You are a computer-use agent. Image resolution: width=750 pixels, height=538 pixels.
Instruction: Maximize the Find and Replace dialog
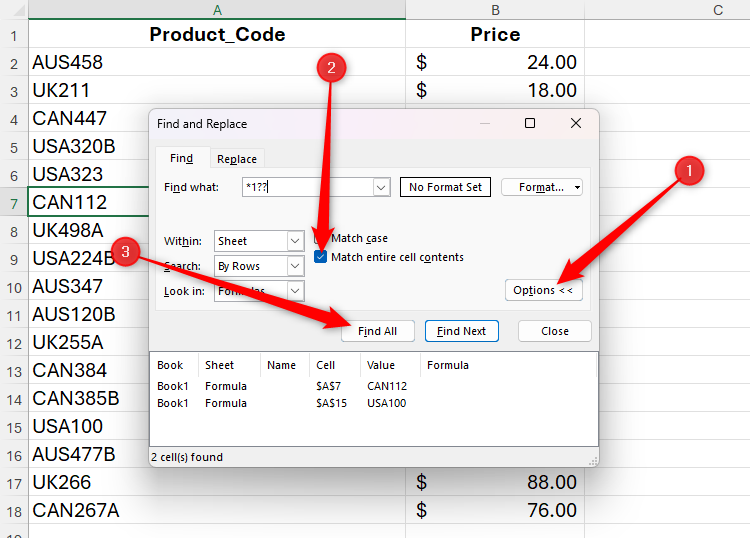(530, 124)
